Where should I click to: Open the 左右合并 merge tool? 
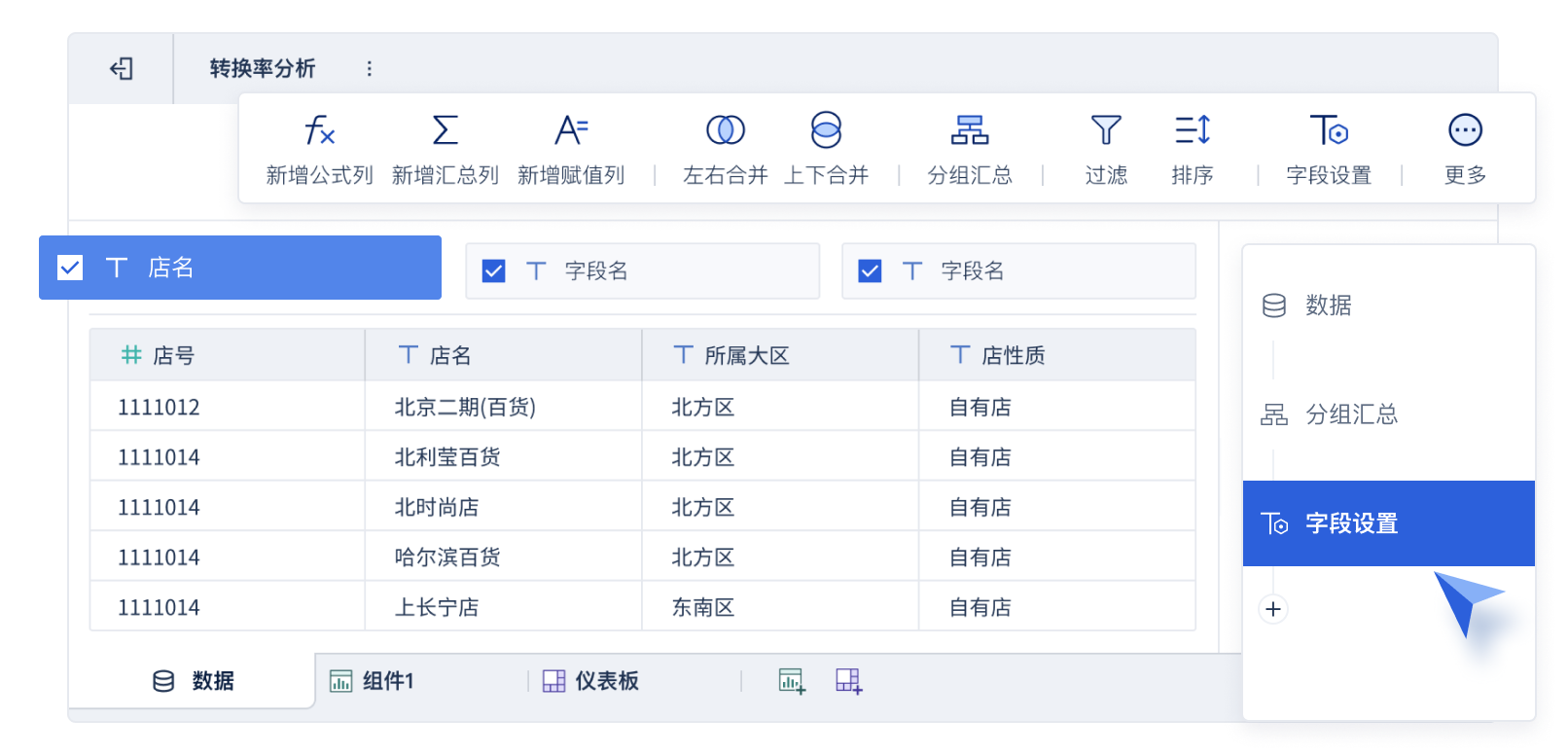click(x=726, y=130)
